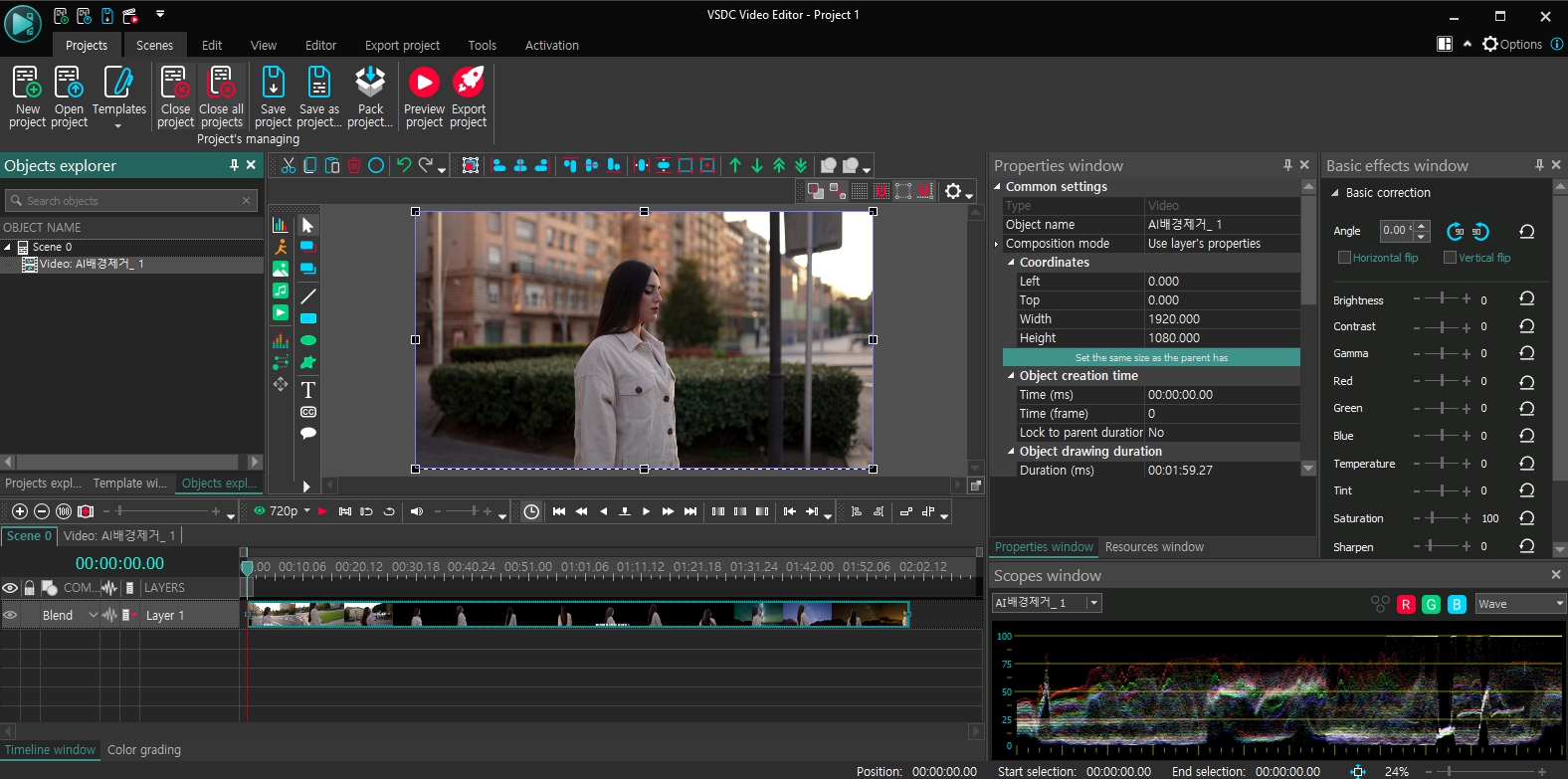Click the Search objects input field
The image size is (1568, 779).
pos(131,201)
